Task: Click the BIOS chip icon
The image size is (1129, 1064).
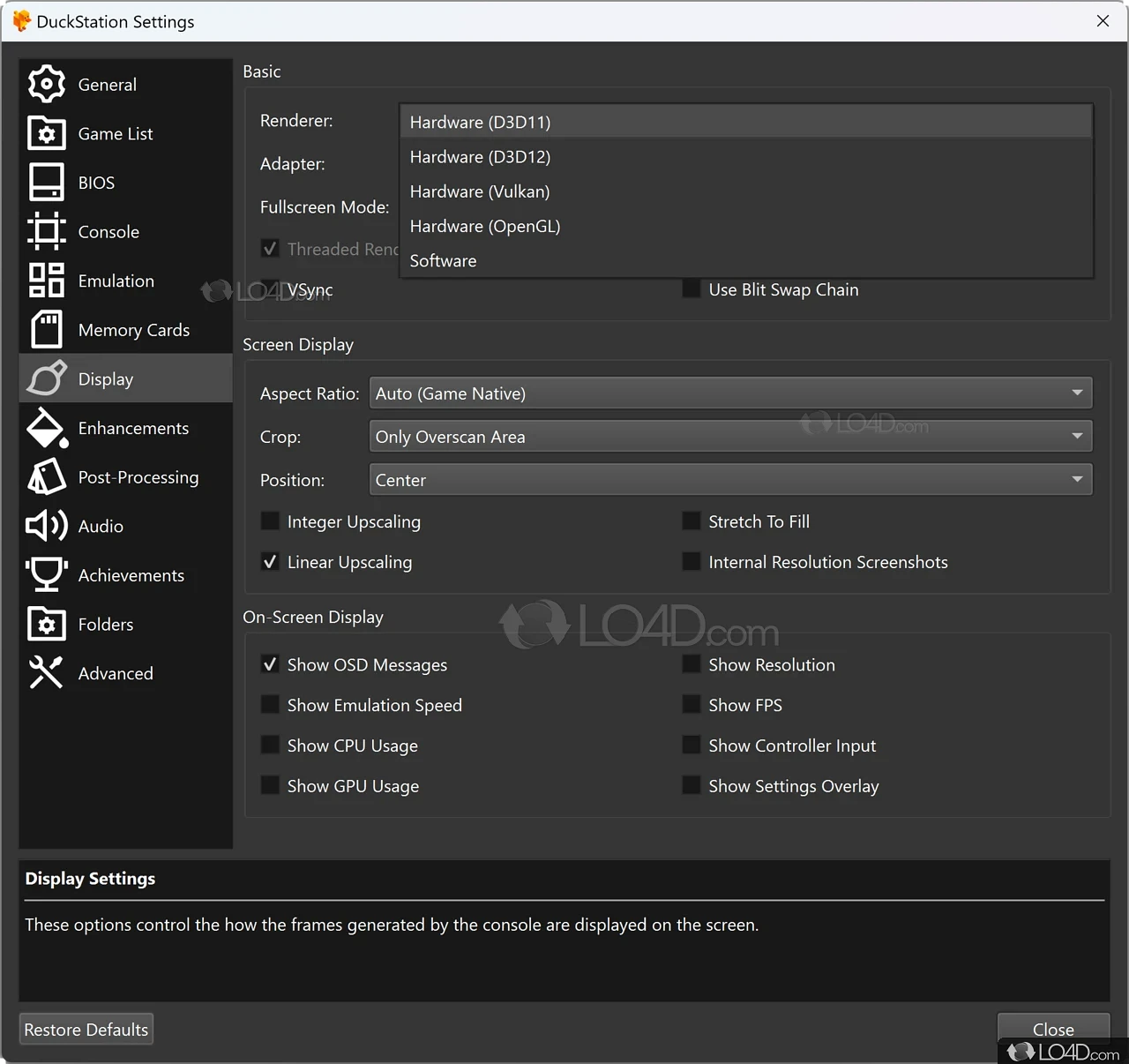Action: (47, 183)
